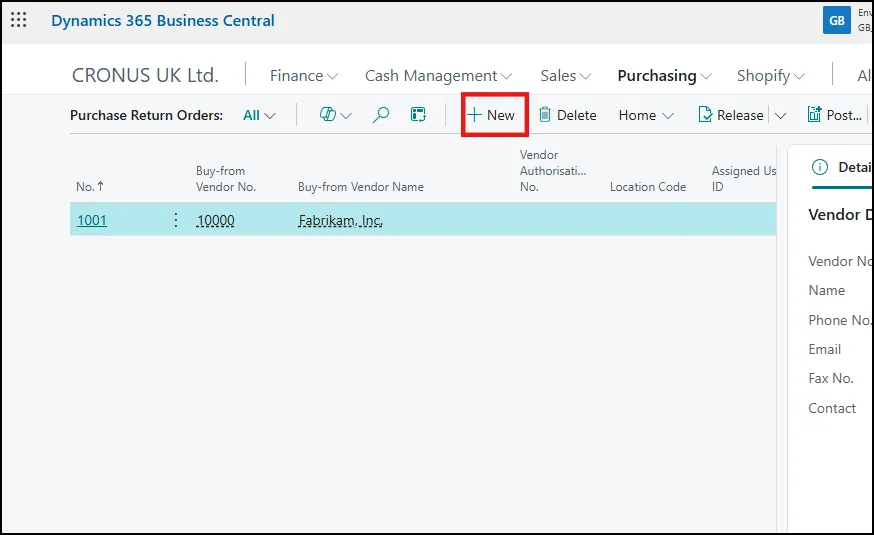Open the Home menu
The height and width of the screenshot is (535, 874).
point(646,115)
